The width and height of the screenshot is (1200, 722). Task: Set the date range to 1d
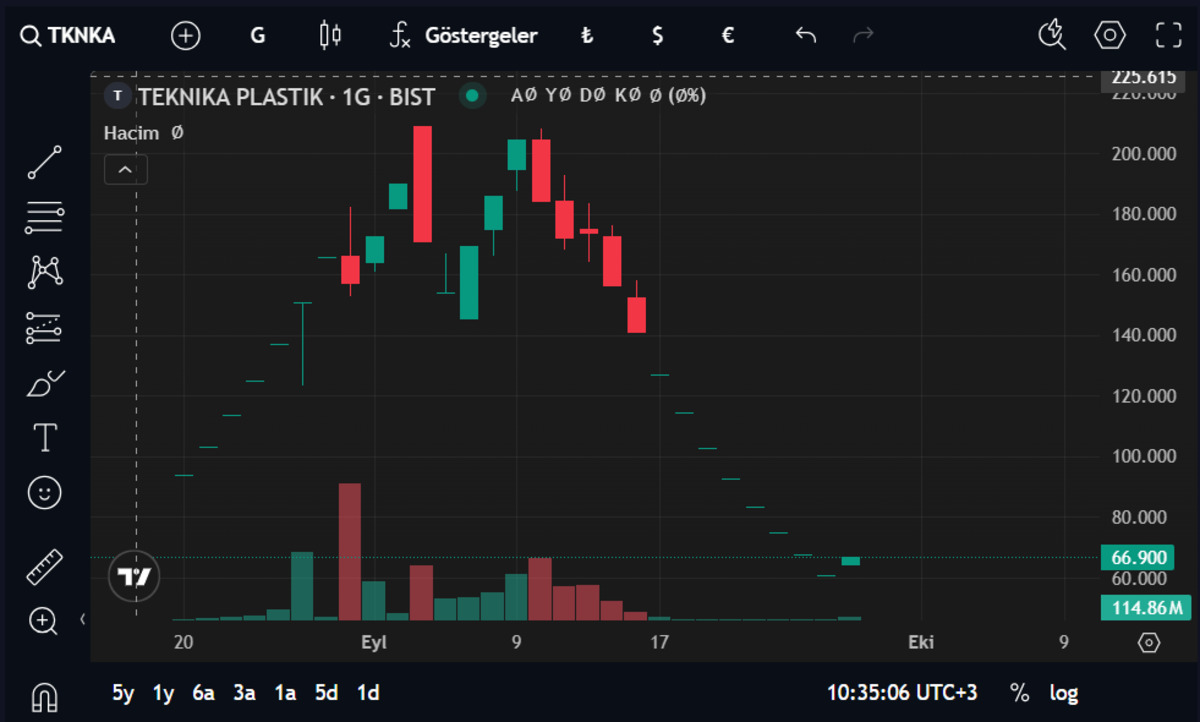coord(368,692)
